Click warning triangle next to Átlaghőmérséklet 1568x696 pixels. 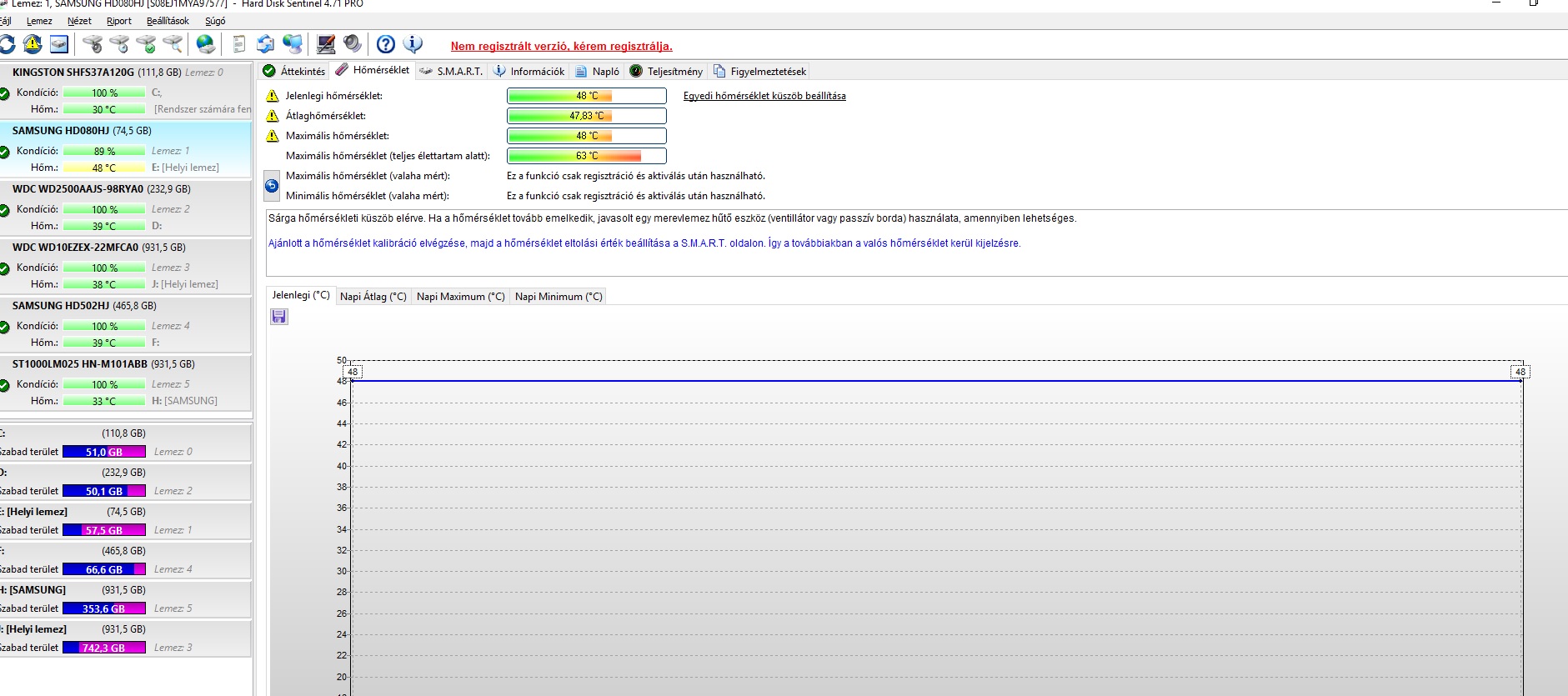click(273, 116)
